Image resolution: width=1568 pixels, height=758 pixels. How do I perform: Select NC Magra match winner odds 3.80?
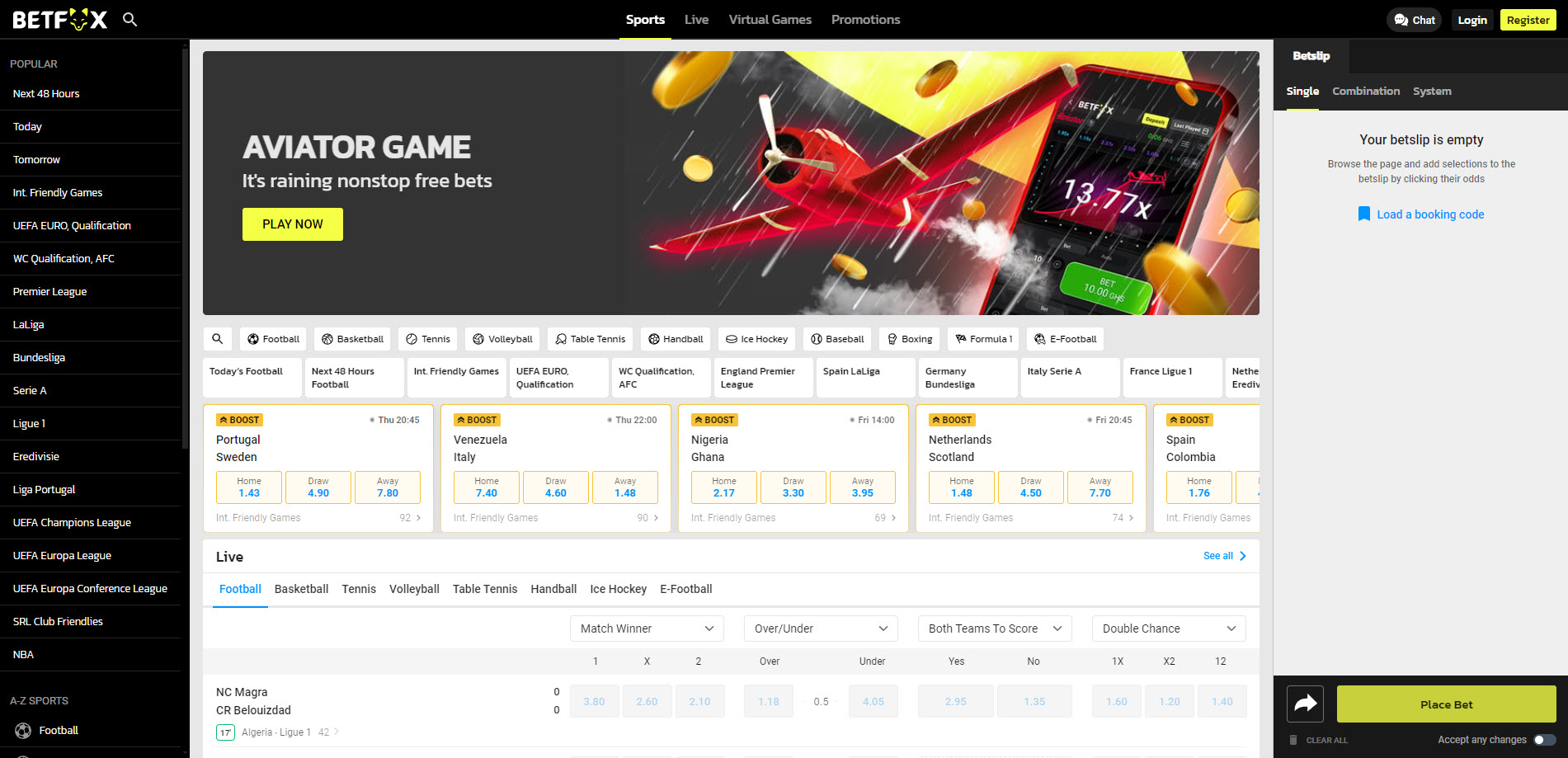[594, 702]
